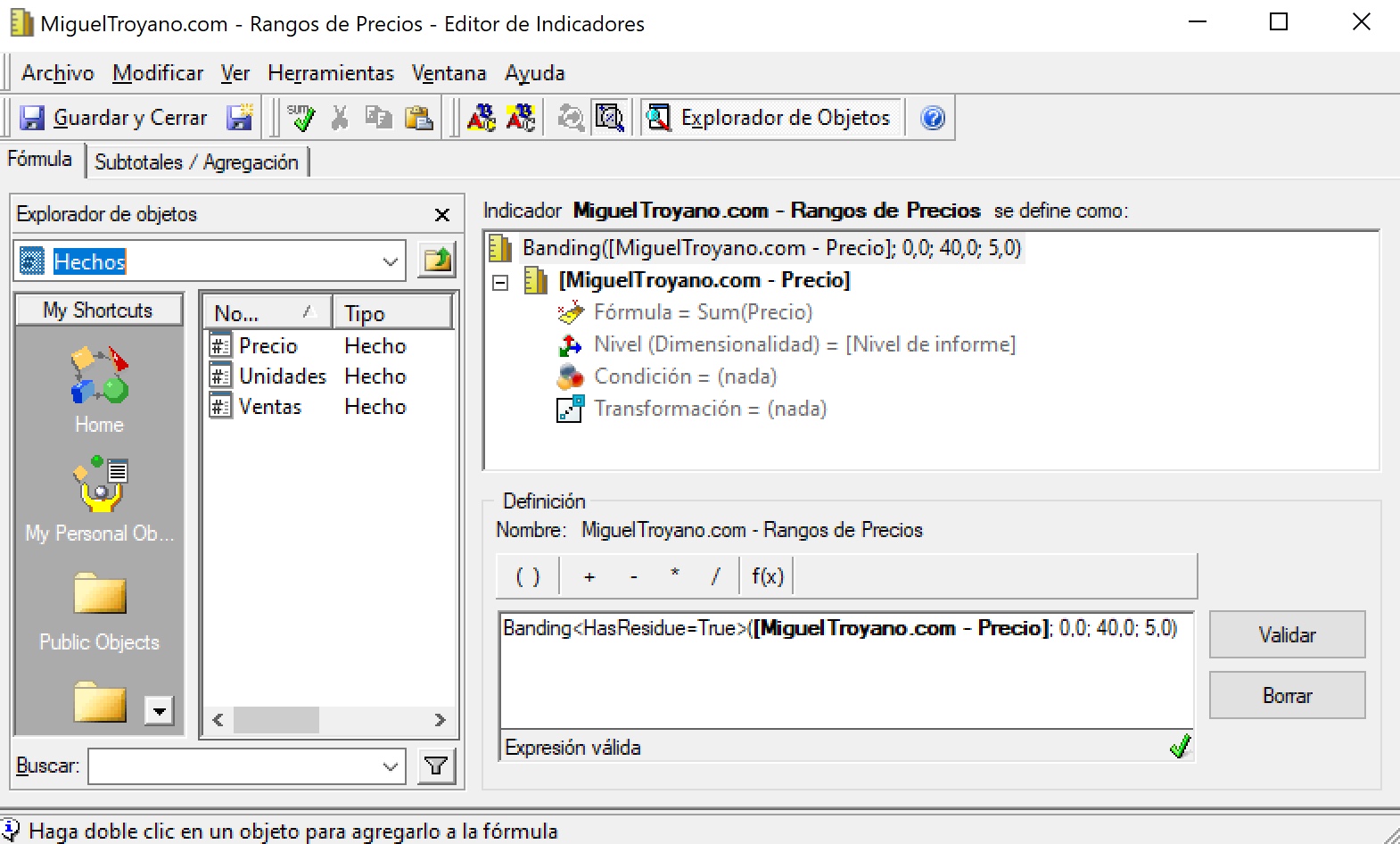Click the paste clipboard icon
Viewport: 1400px width, 844px height.
pos(418,118)
